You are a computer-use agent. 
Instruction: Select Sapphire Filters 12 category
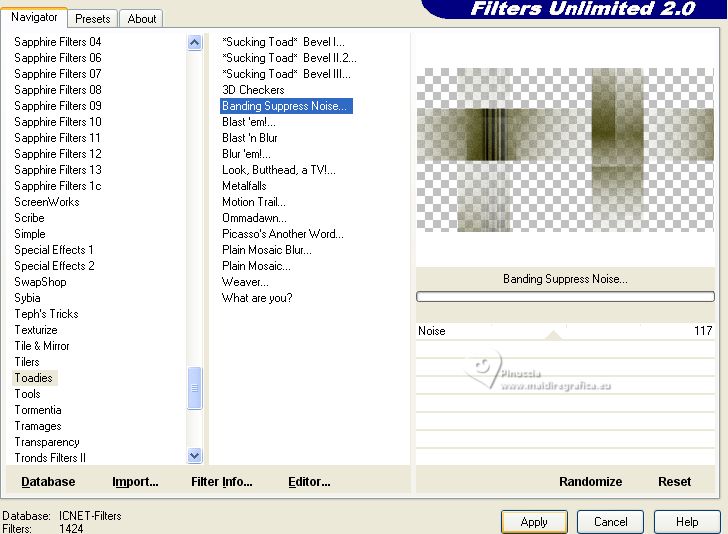(x=58, y=154)
